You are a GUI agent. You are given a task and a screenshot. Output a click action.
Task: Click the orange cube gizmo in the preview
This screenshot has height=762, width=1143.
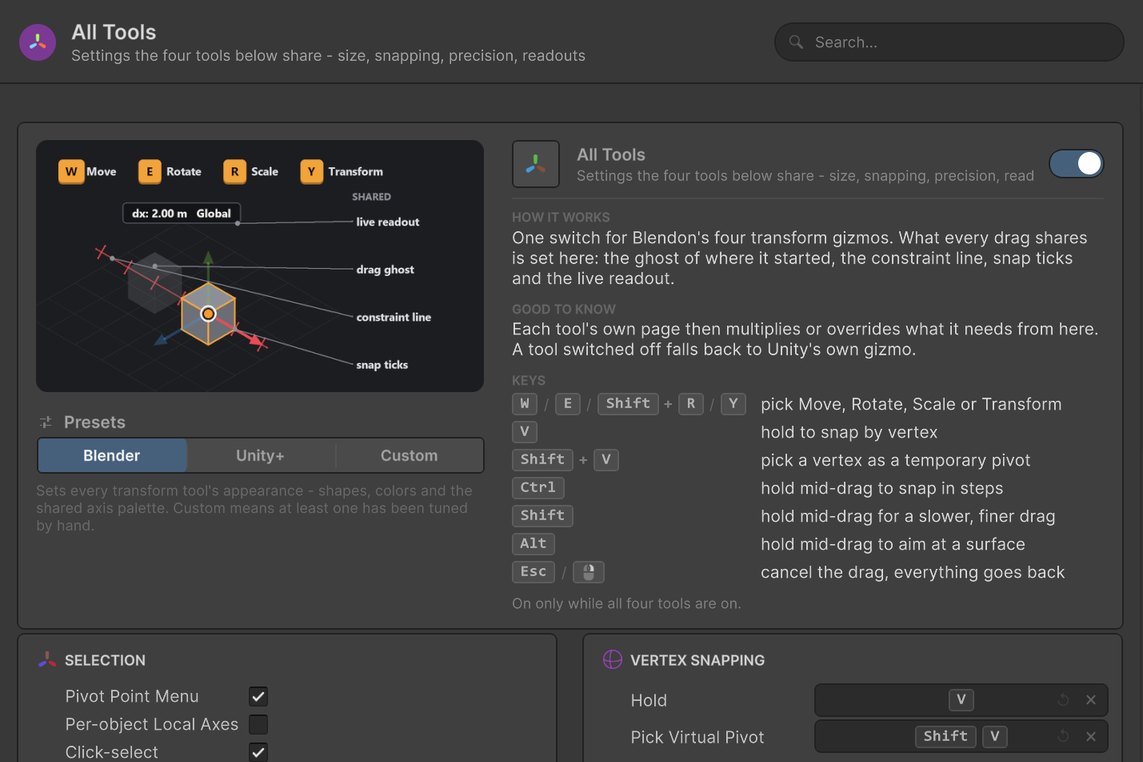pos(208,314)
